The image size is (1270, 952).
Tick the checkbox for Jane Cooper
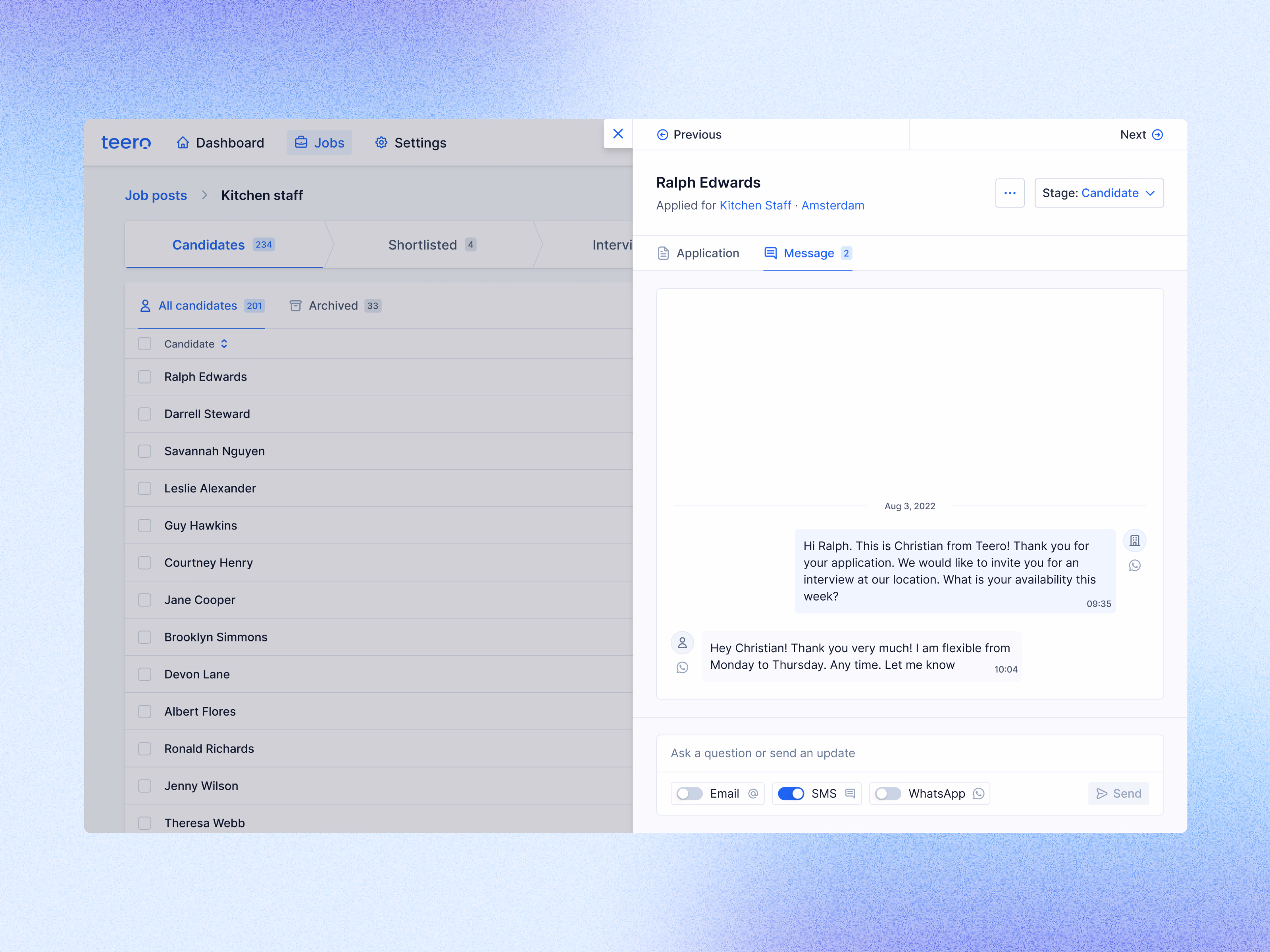click(145, 600)
